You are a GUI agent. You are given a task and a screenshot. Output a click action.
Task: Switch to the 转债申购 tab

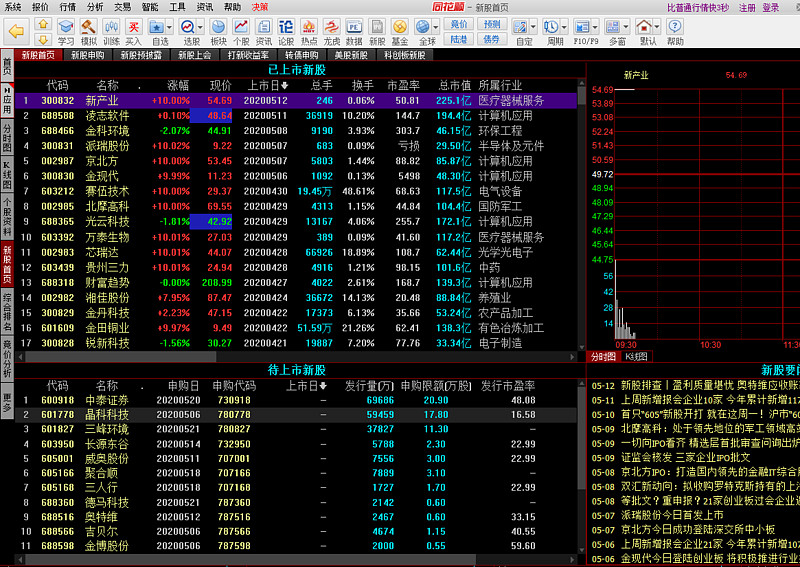(302, 55)
